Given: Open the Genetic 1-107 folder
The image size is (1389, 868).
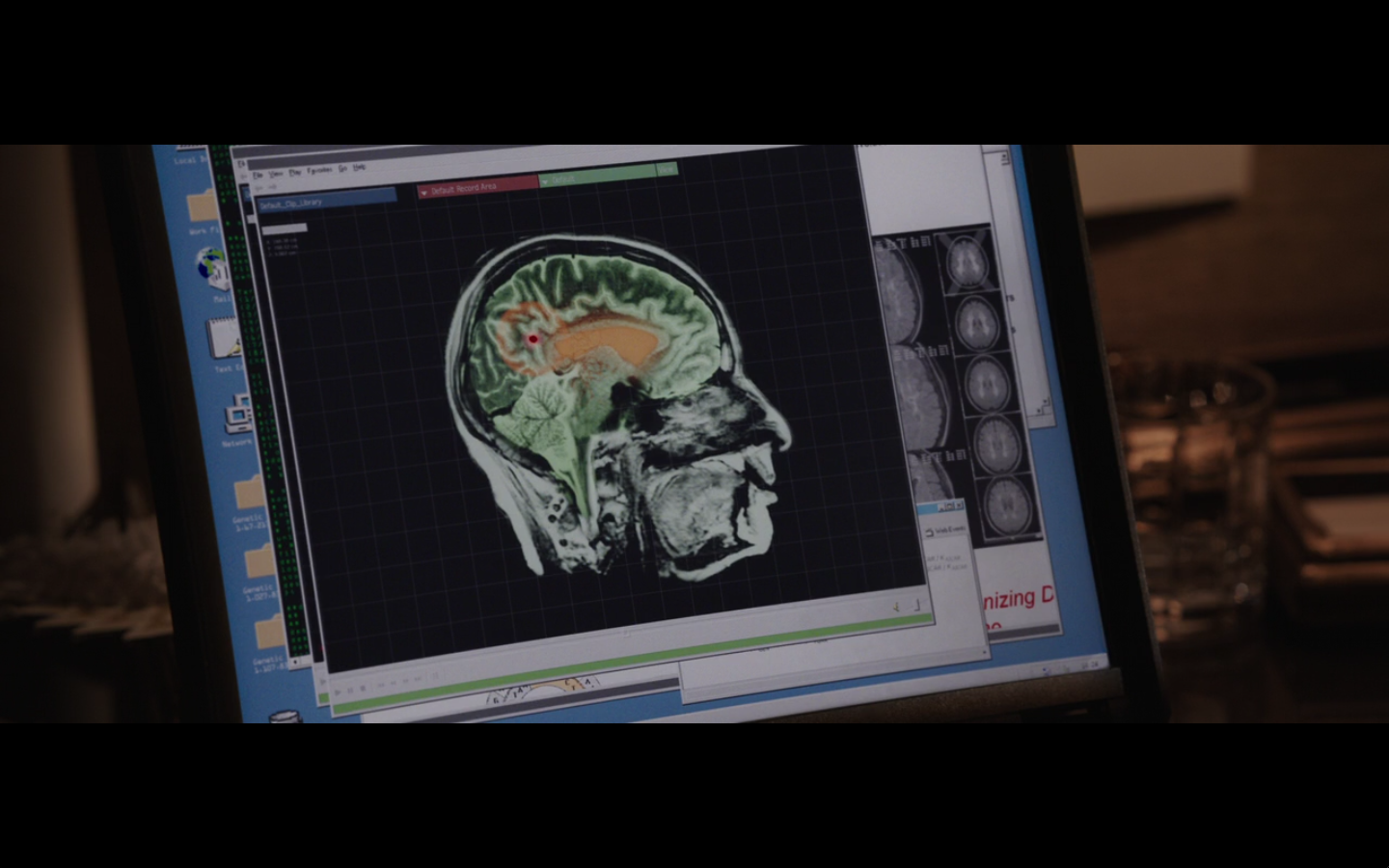Looking at the screenshot, I should tap(268, 634).
